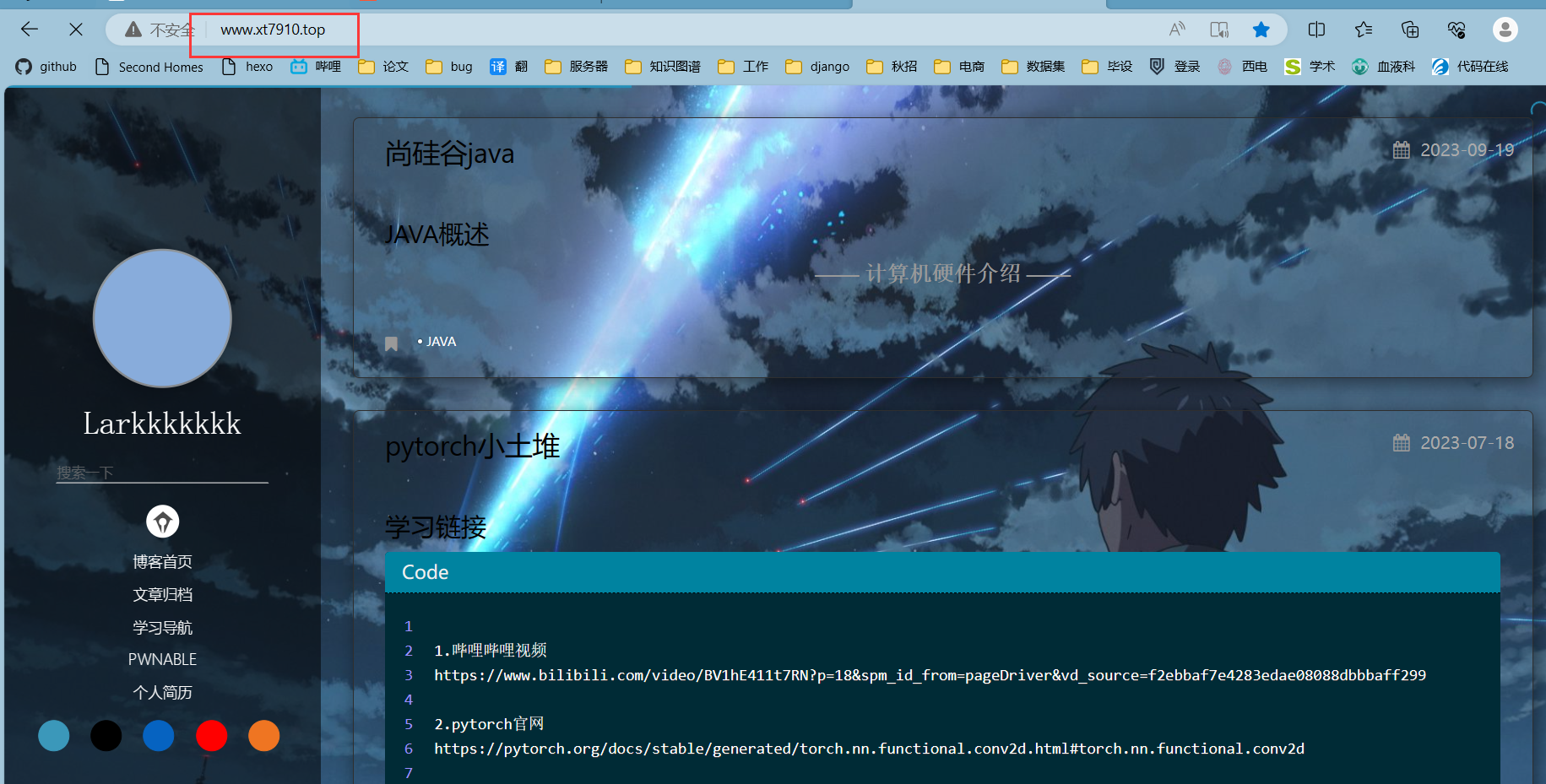Click the 搜索一下 search field

[162, 473]
